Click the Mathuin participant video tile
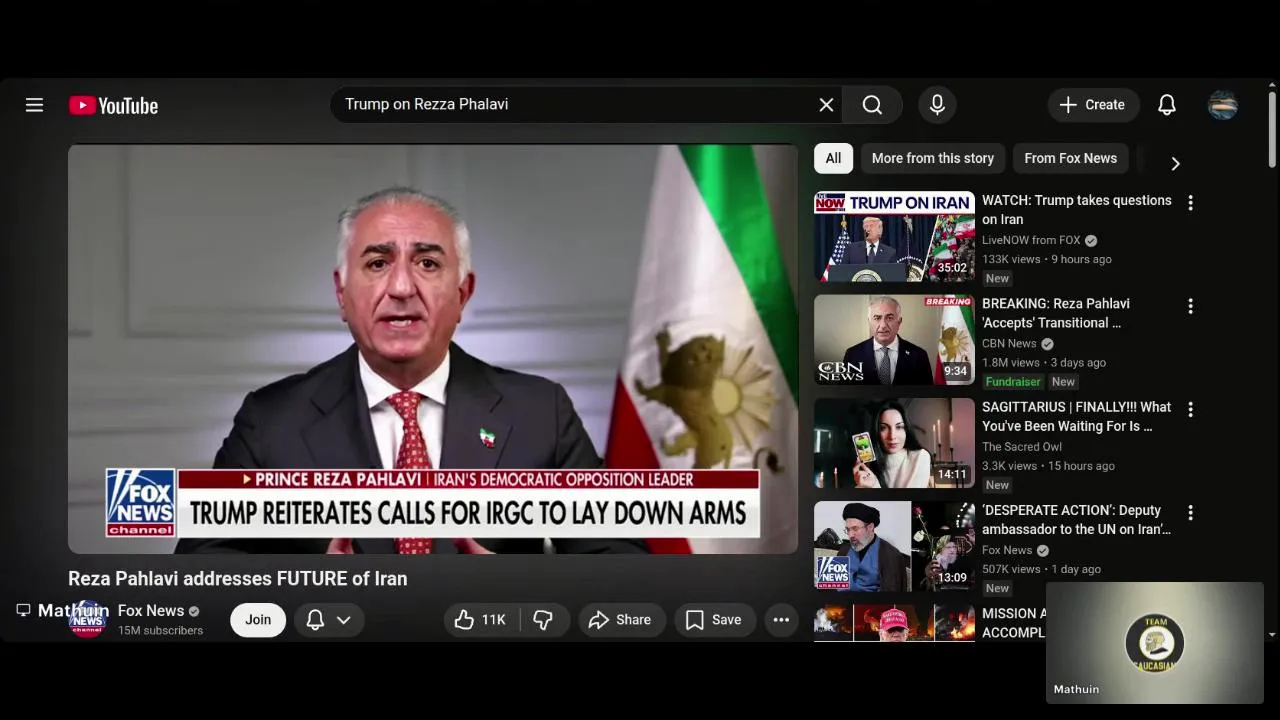 point(1155,642)
